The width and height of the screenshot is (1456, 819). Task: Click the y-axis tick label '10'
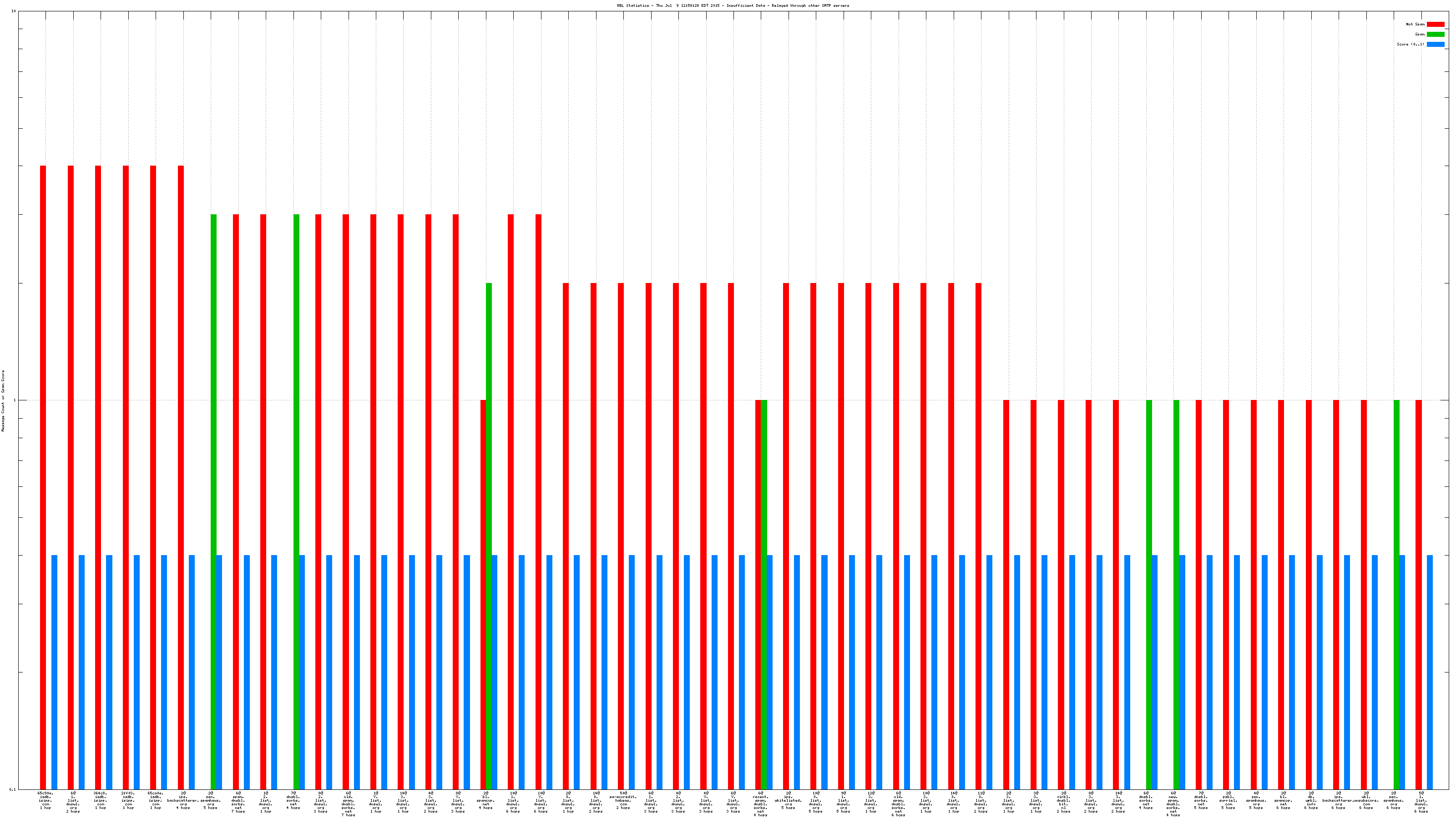coord(14,11)
